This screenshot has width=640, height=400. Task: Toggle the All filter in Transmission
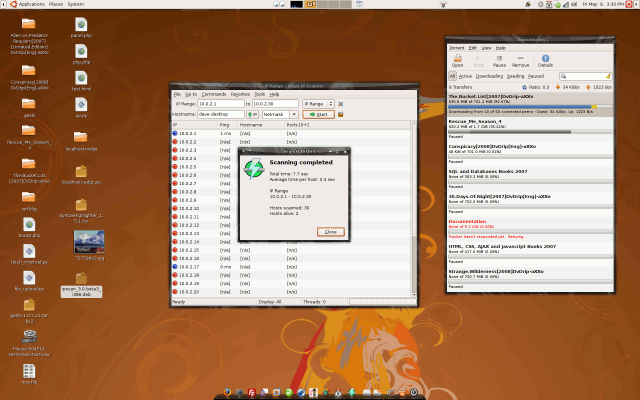(452, 76)
